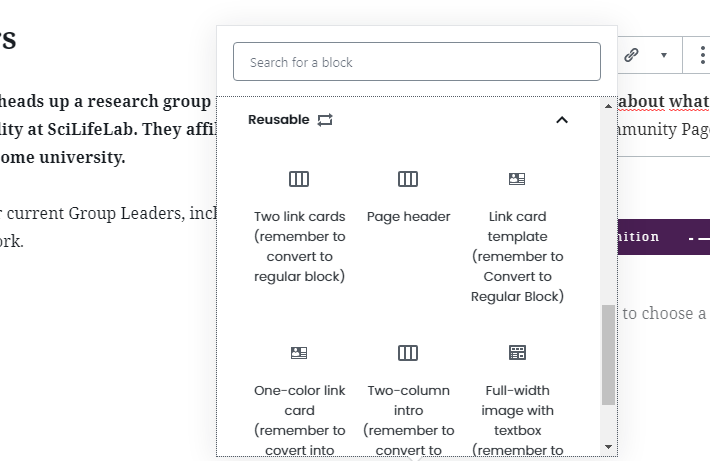Insert the block labeled Page header
The height and width of the screenshot is (461, 710).
pos(408,216)
